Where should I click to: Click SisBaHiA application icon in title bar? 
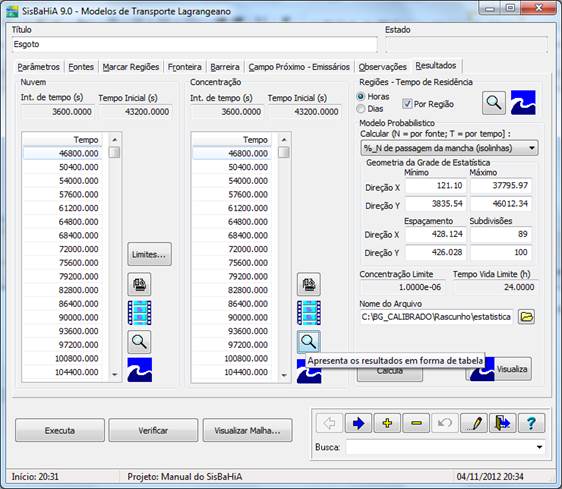coord(12,11)
